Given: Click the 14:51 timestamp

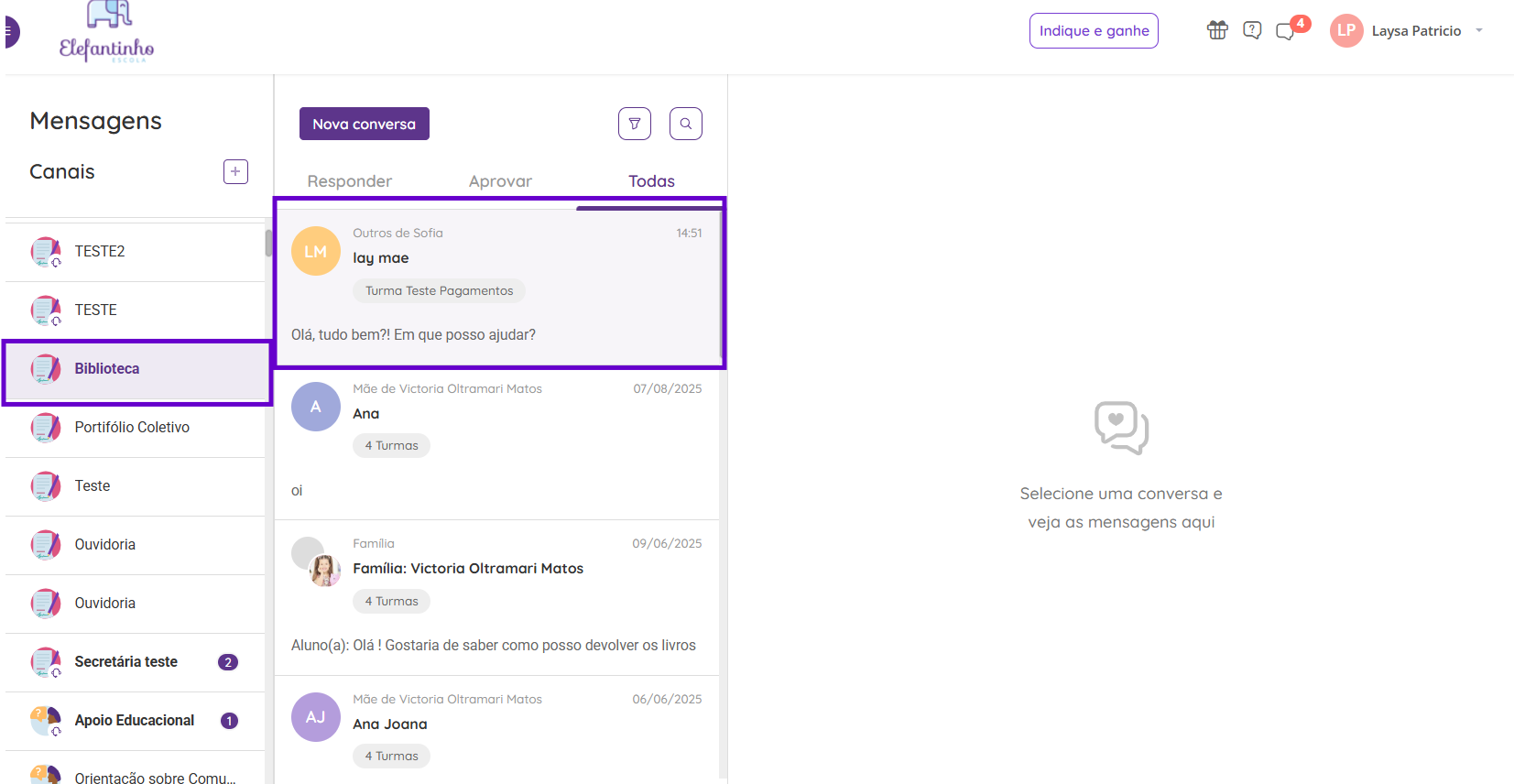Looking at the screenshot, I should click(x=689, y=234).
